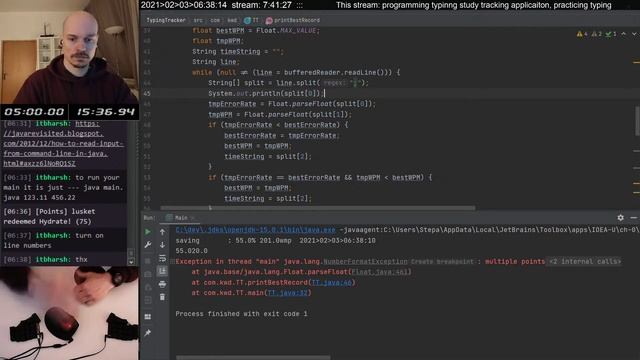Open Float.java stack trace link
The height and width of the screenshot is (360, 640).
tap(379, 272)
